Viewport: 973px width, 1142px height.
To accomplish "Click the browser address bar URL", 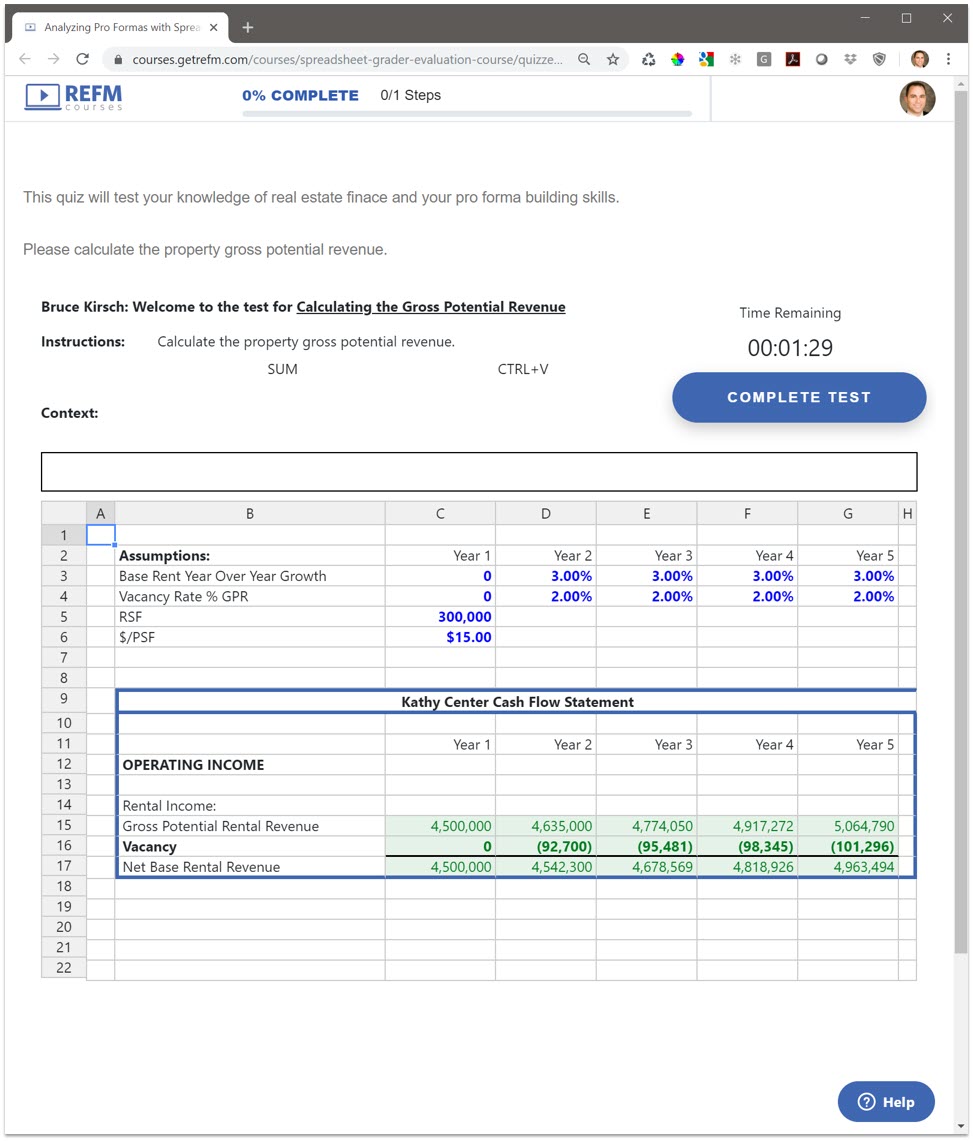I will pyautogui.click(x=347, y=60).
